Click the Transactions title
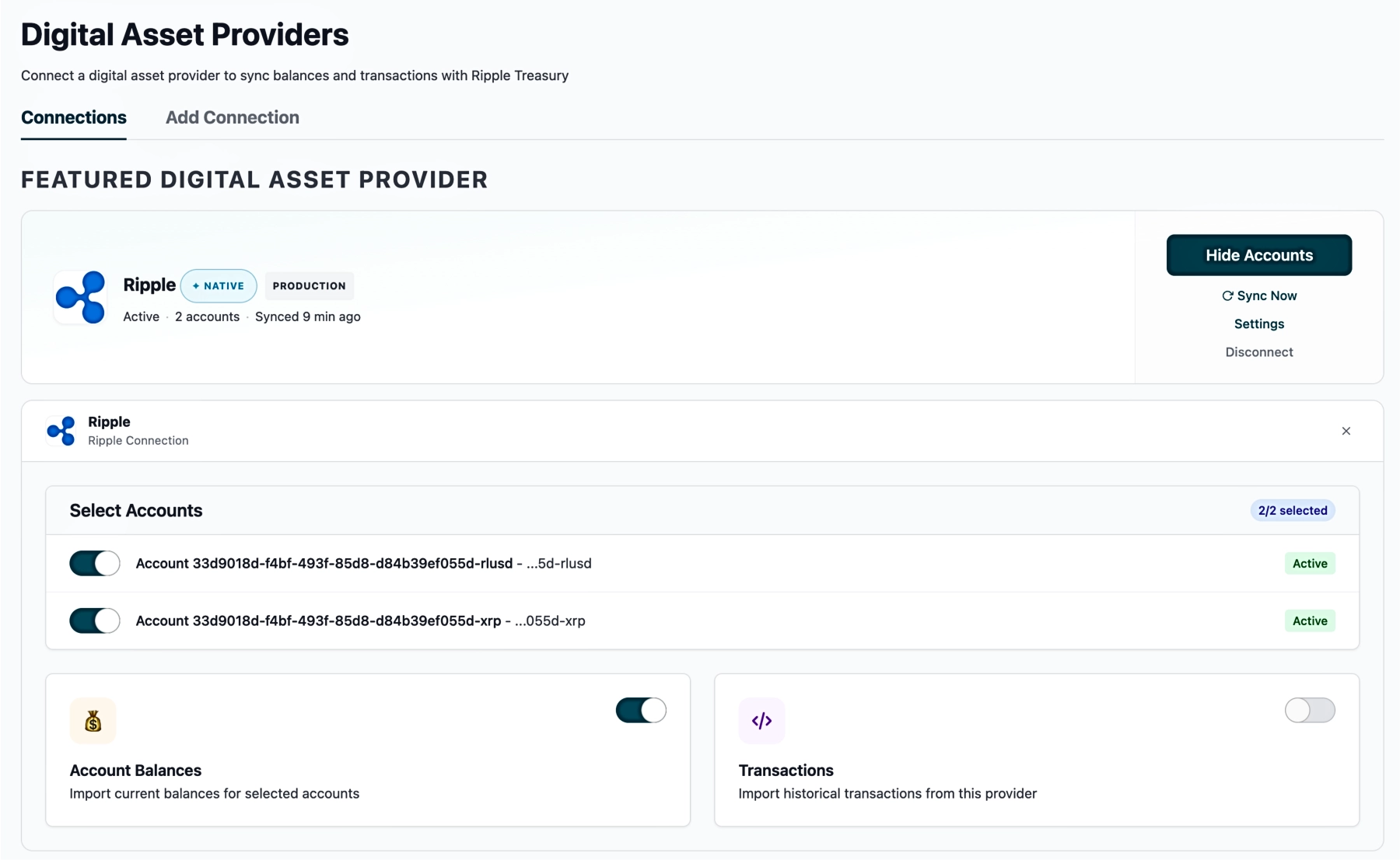Image resolution: width=1400 pixels, height=860 pixels. (786, 770)
